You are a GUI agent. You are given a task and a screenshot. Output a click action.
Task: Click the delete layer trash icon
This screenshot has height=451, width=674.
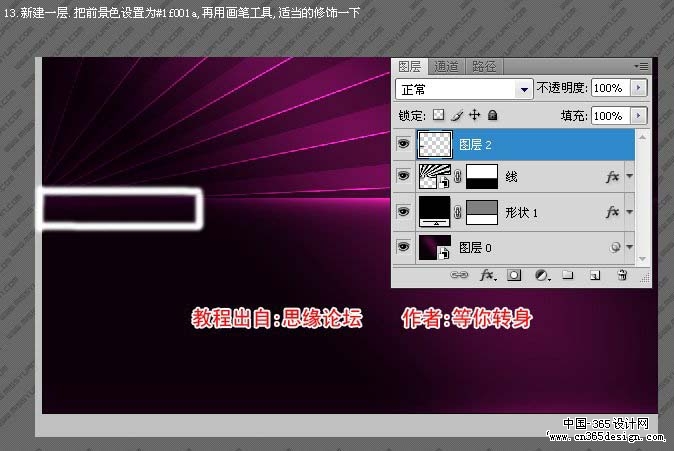(x=622, y=275)
